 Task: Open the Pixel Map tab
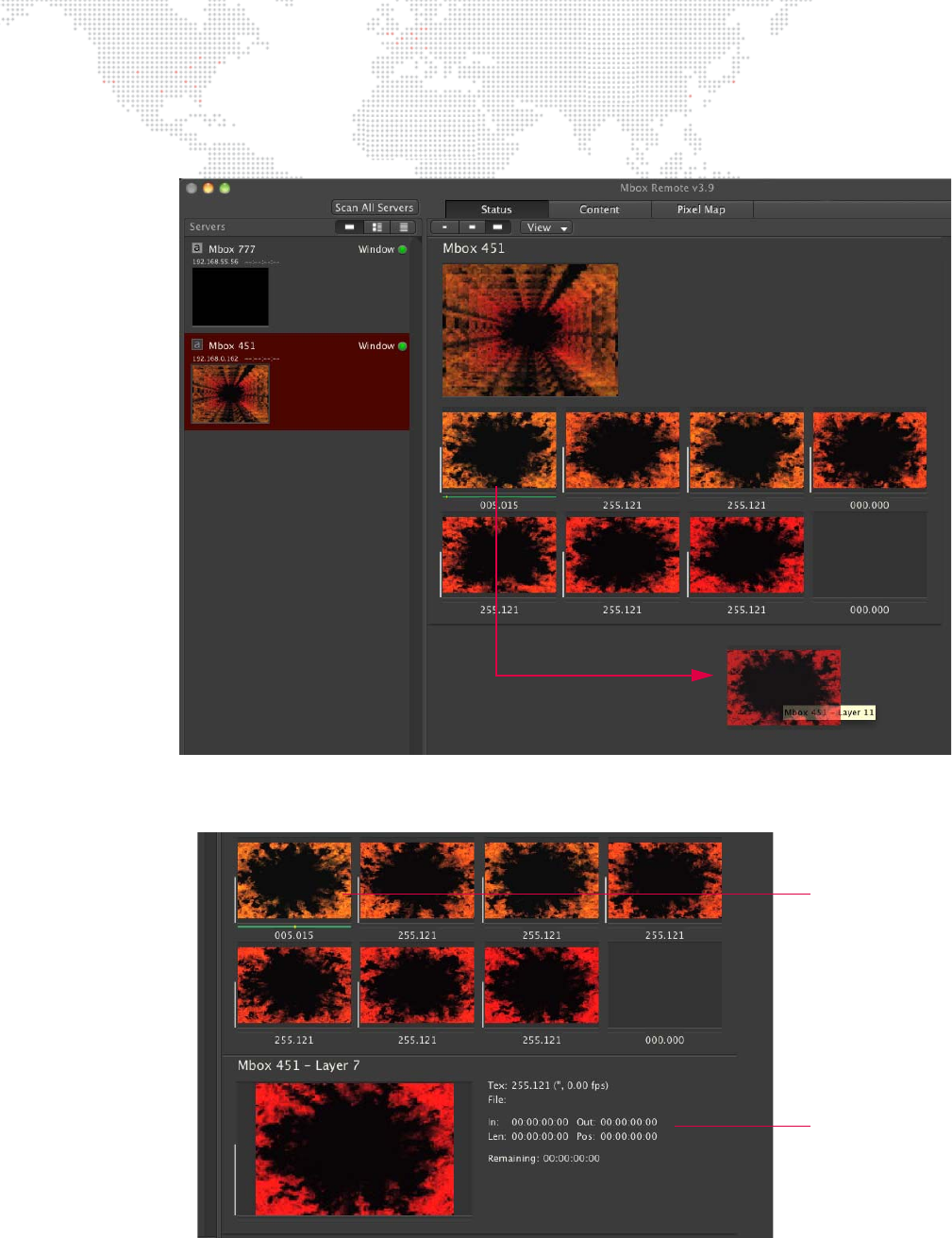(x=701, y=209)
